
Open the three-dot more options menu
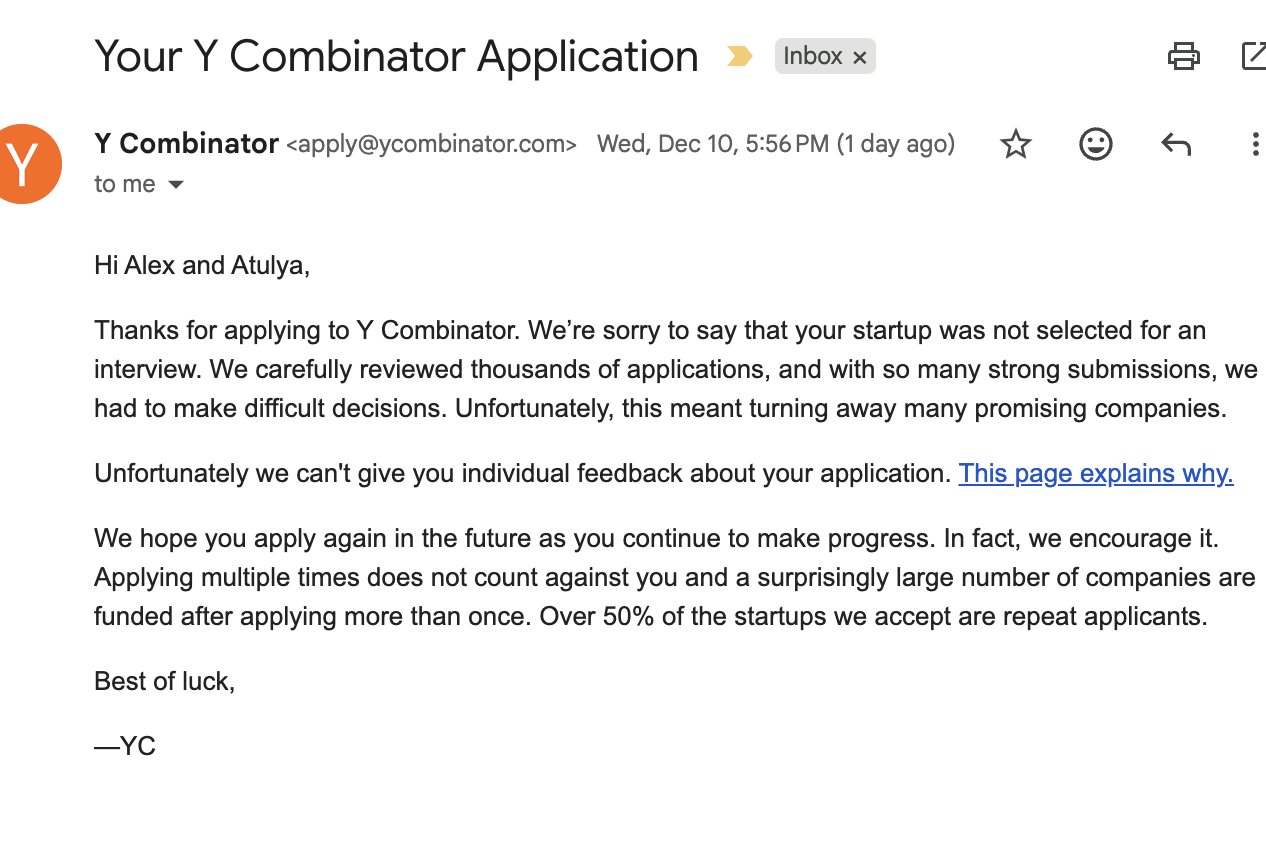tap(1254, 144)
